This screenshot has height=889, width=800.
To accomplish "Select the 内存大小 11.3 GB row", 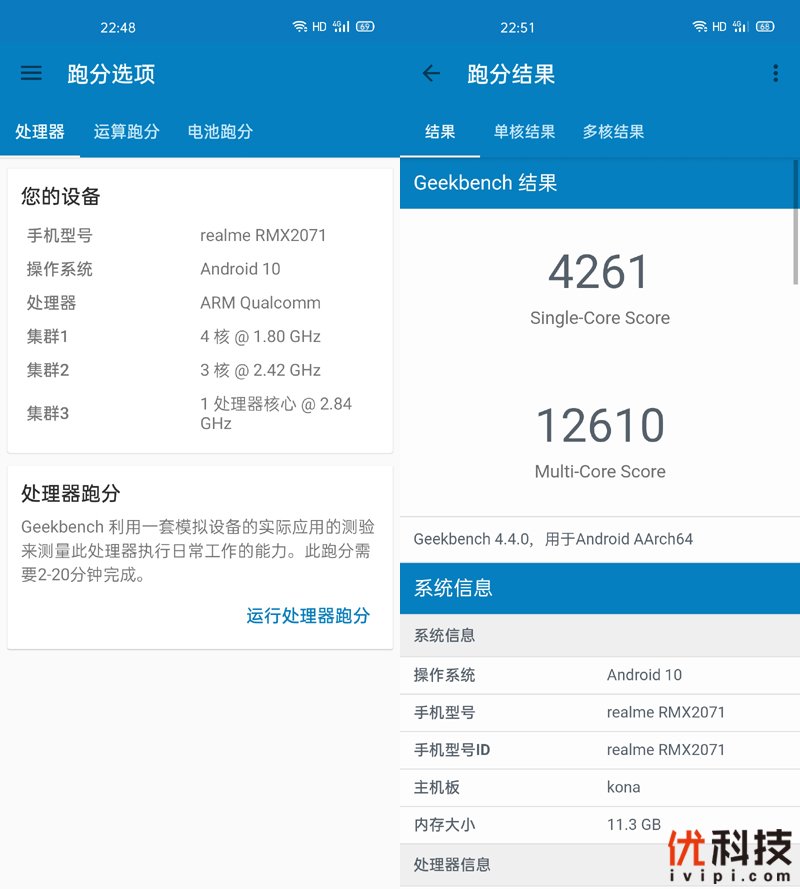I will (x=599, y=825).
